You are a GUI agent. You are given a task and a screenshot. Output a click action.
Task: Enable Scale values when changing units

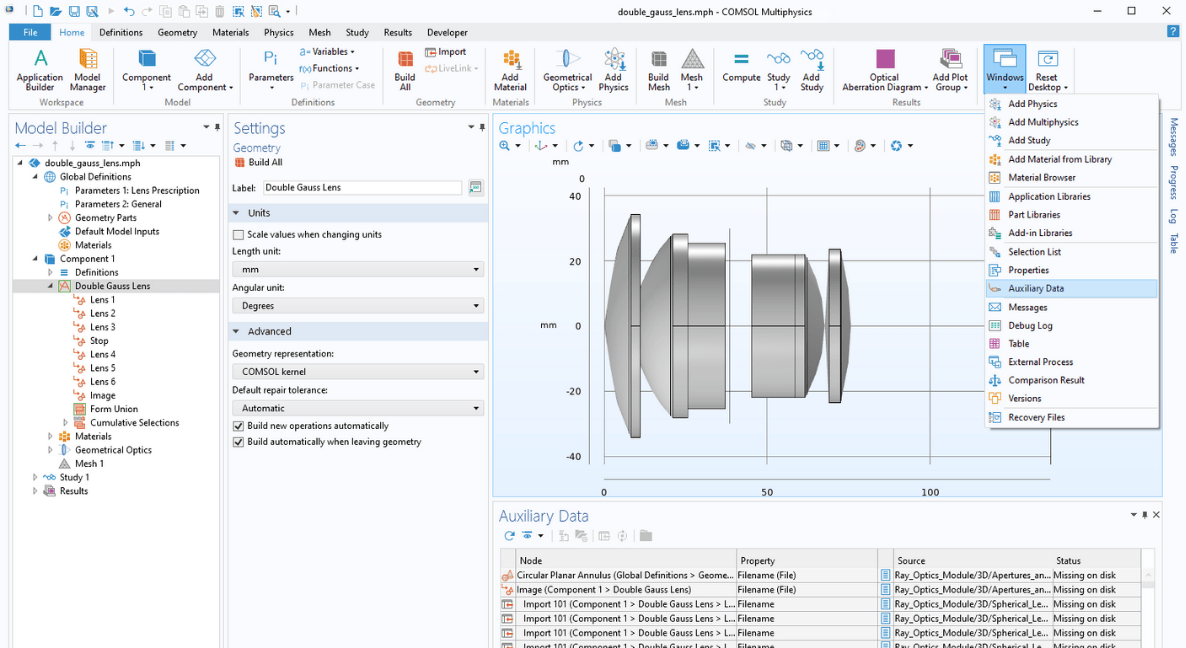point(238,235)
